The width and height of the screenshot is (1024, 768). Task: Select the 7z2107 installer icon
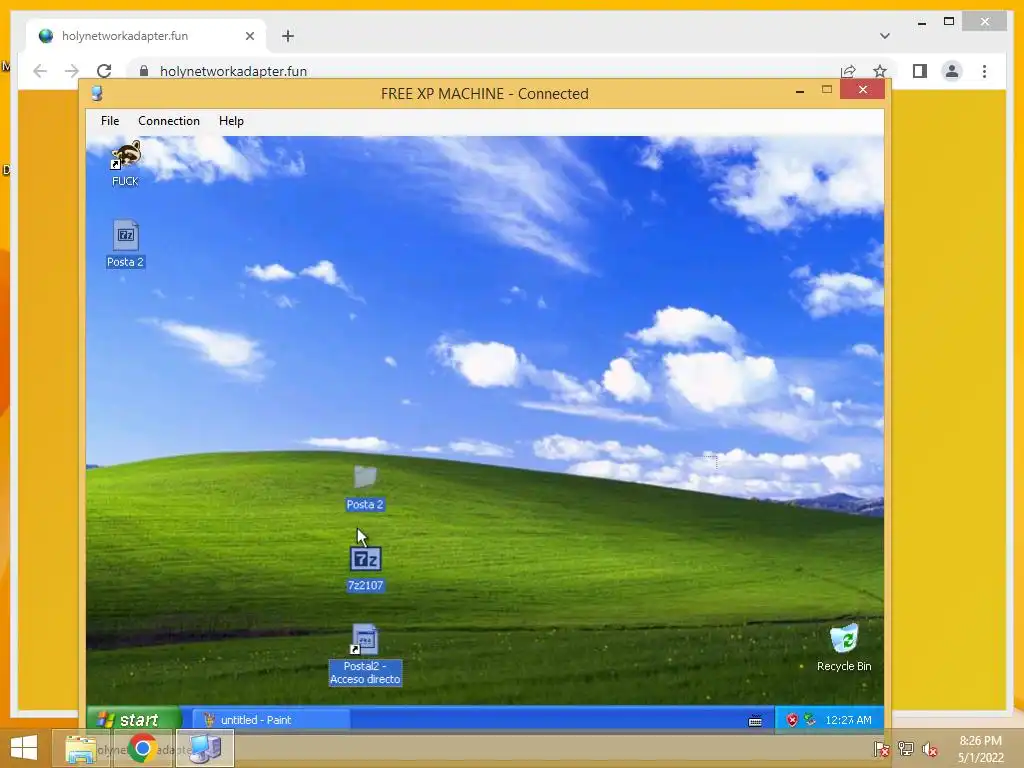(x=365, y=560)
